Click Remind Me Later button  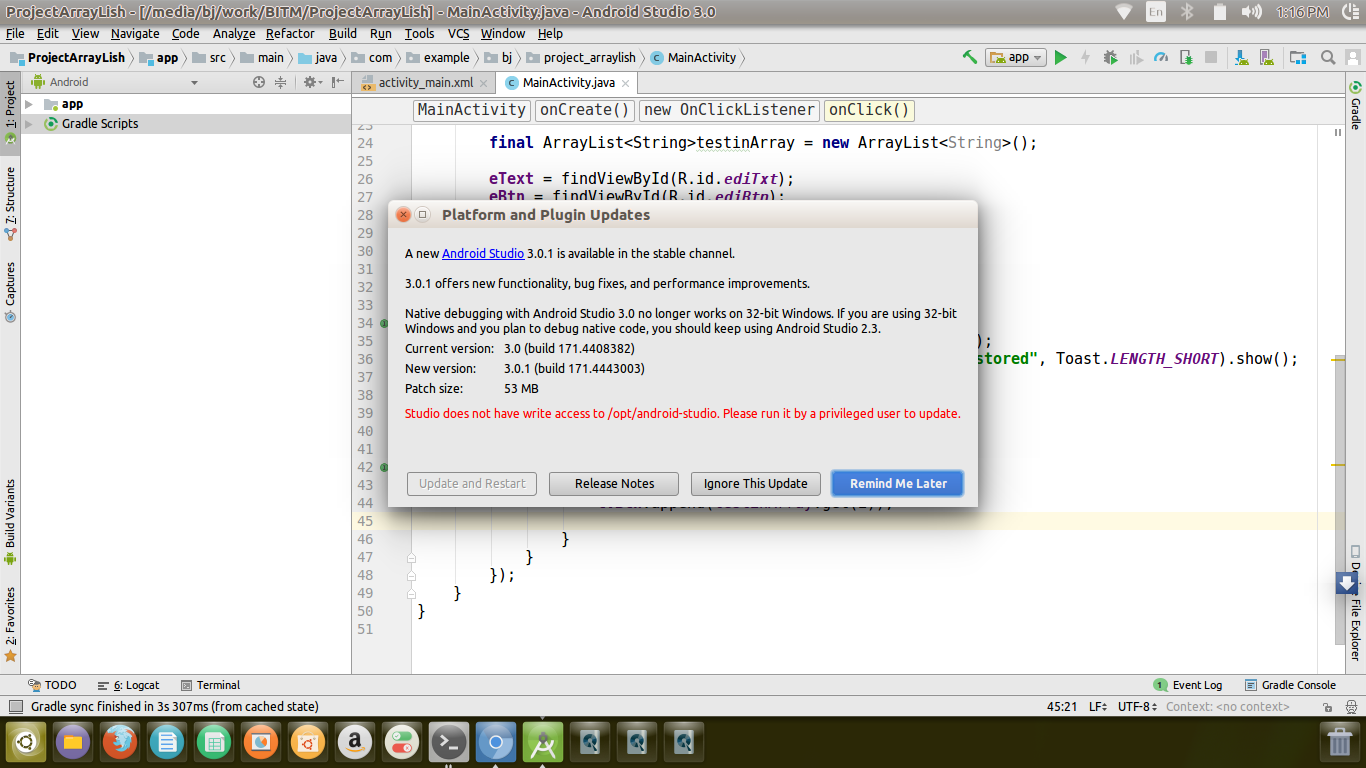click(898, 483)
